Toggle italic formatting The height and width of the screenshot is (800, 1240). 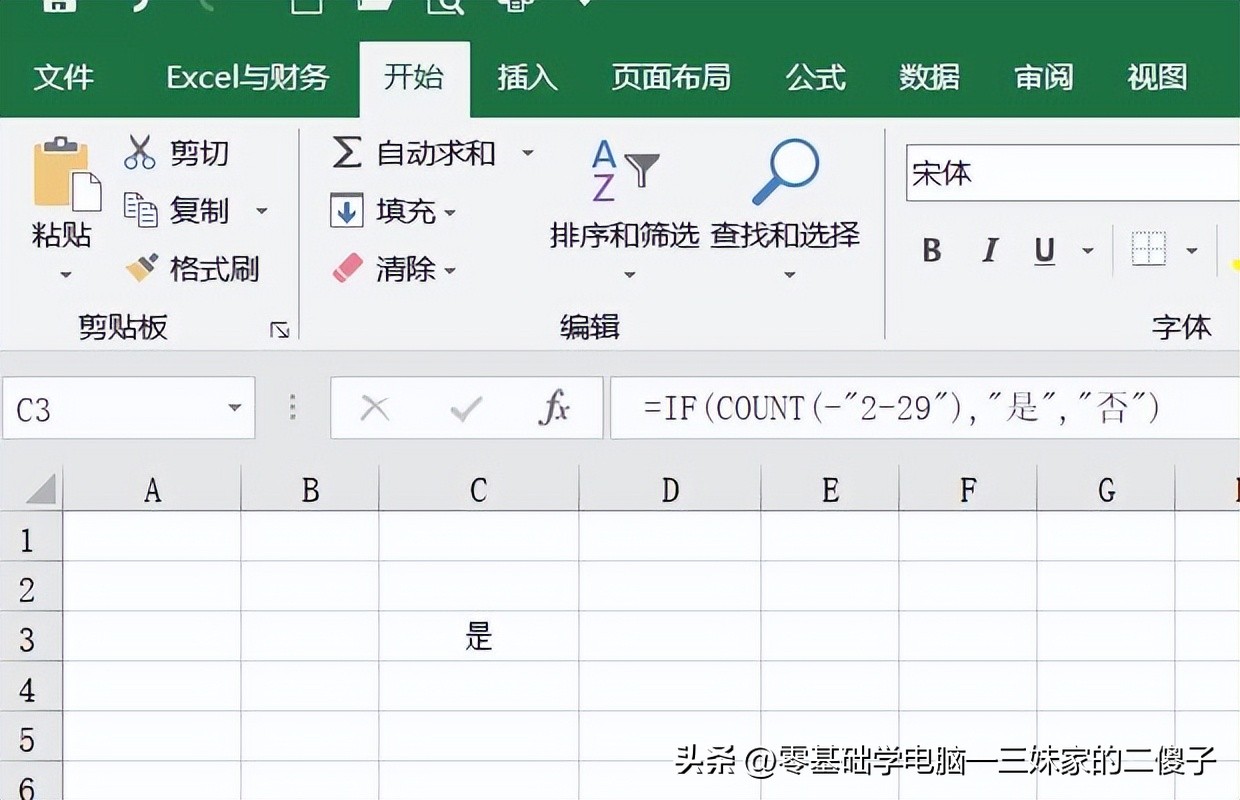click(x=989, y=250)
